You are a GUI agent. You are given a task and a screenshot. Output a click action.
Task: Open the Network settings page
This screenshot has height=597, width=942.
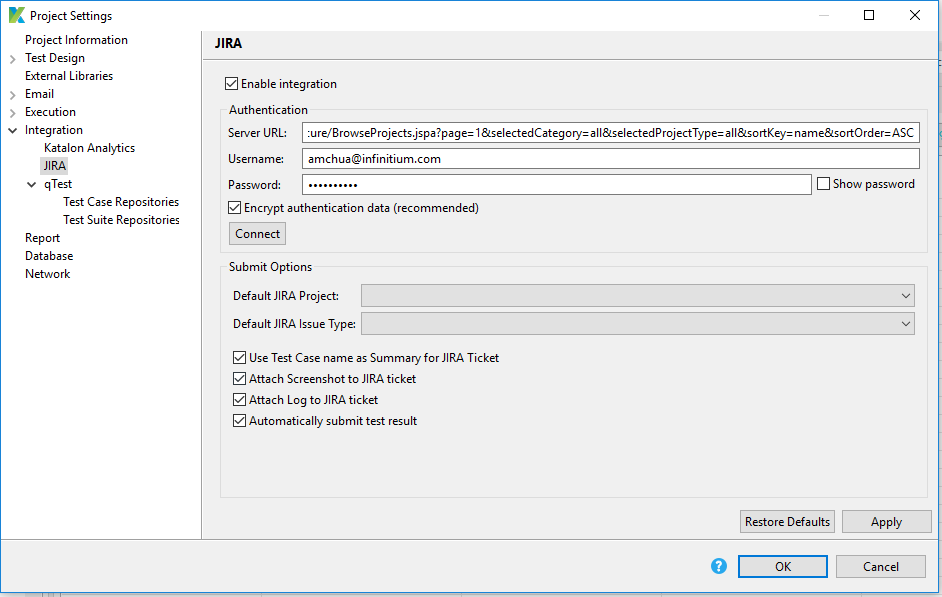tap(47, 274)
